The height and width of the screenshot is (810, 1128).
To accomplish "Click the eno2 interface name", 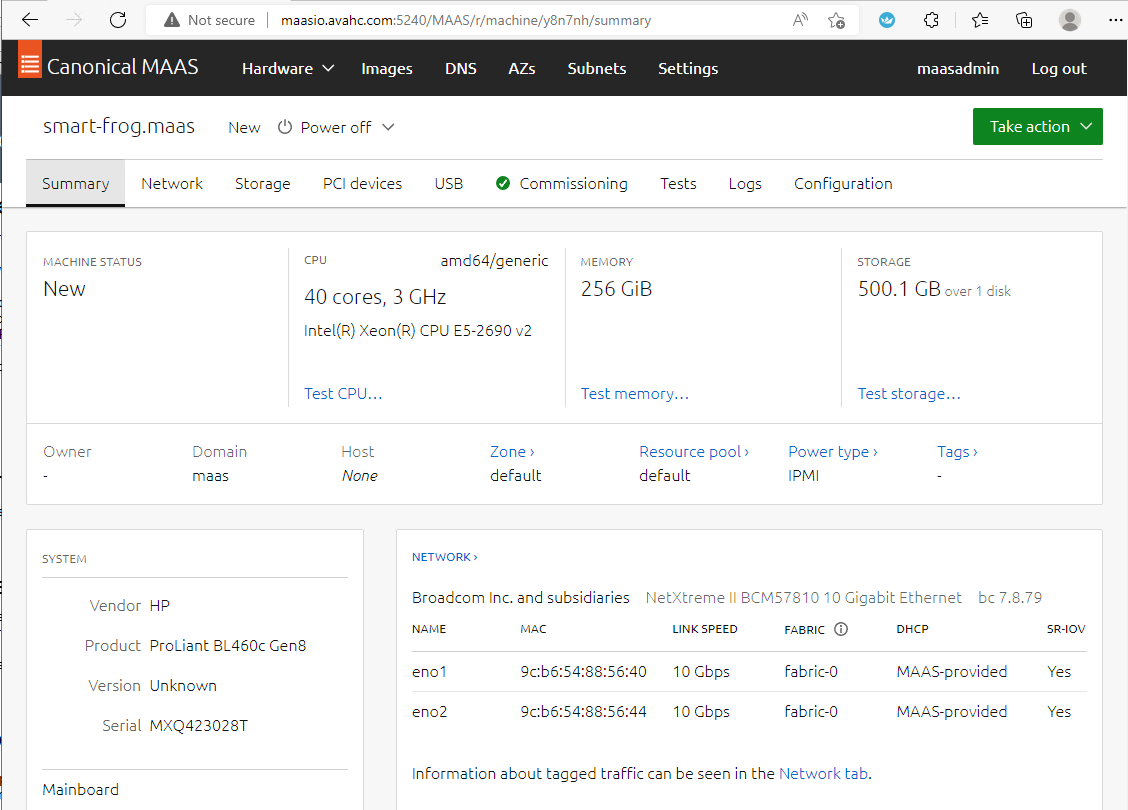I will 429,711.
